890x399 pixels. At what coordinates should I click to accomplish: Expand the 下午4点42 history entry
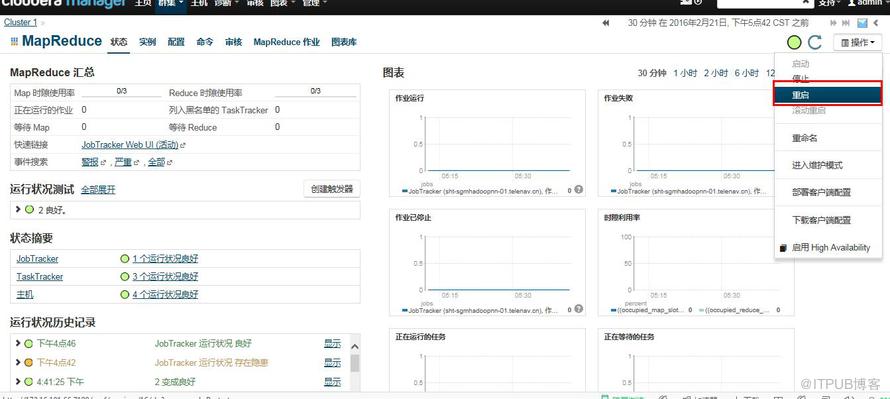pos(18,362)
